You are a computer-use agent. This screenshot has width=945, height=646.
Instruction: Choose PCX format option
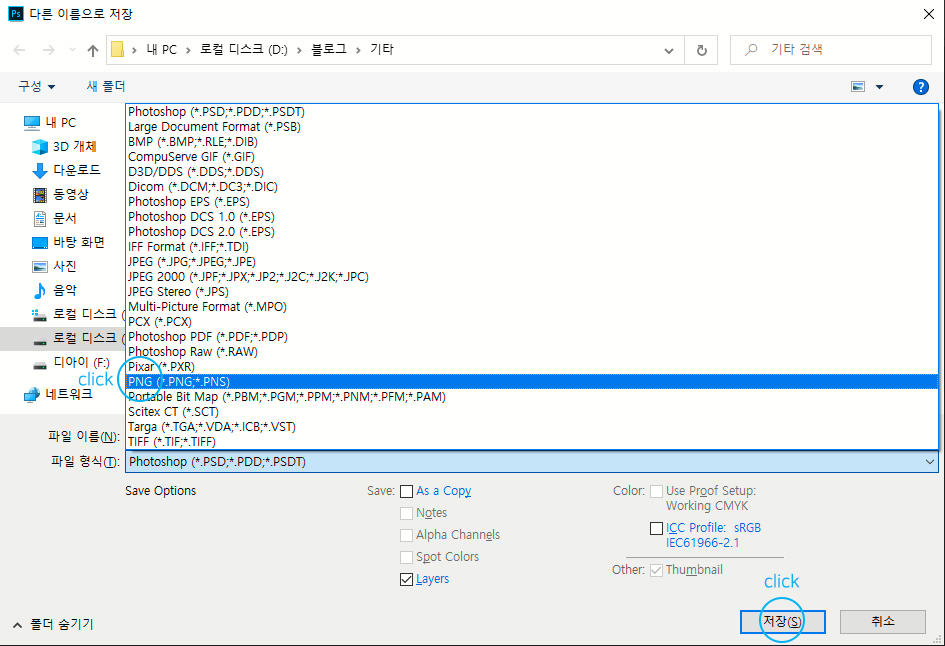click(x=532, y=322)
